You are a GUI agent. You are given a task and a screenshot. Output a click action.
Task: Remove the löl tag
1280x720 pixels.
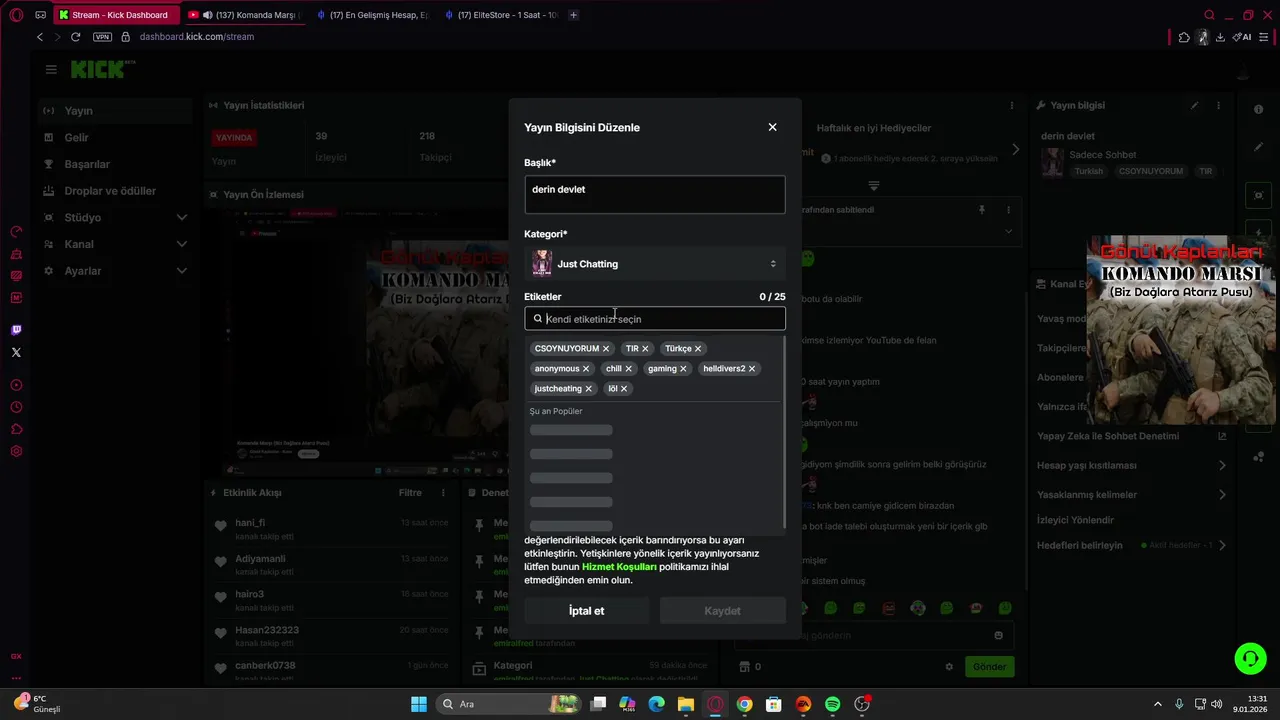[x=624, y=389]
